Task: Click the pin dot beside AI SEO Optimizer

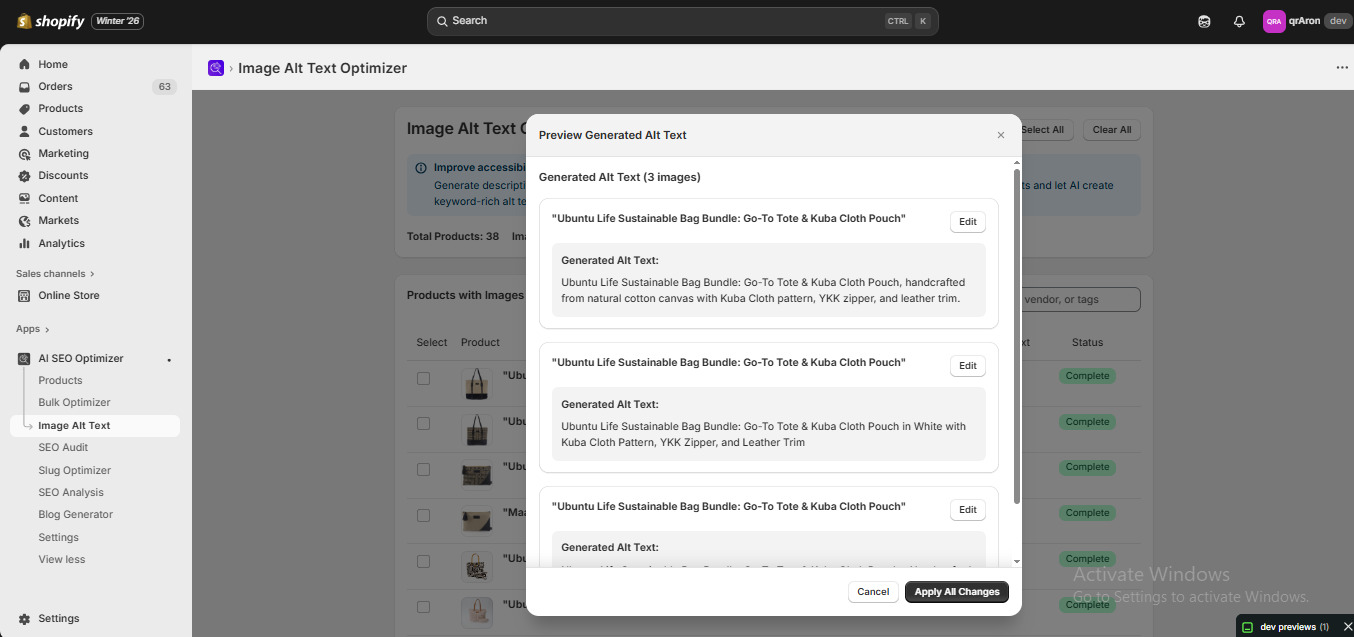Action: tap(169, 359)
